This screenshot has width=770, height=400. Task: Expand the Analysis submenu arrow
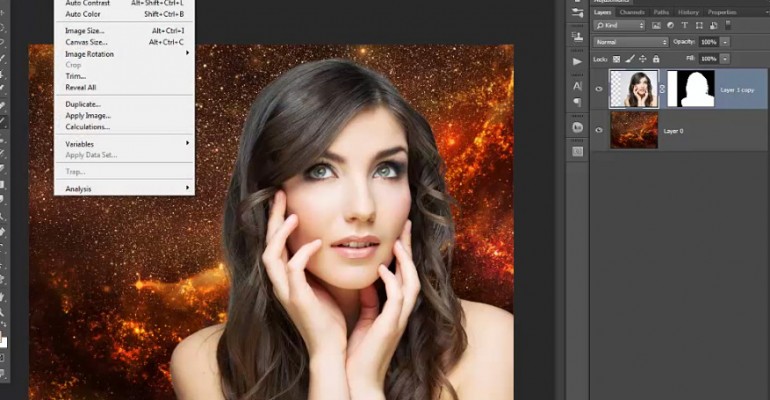click(x=187, y=187)
